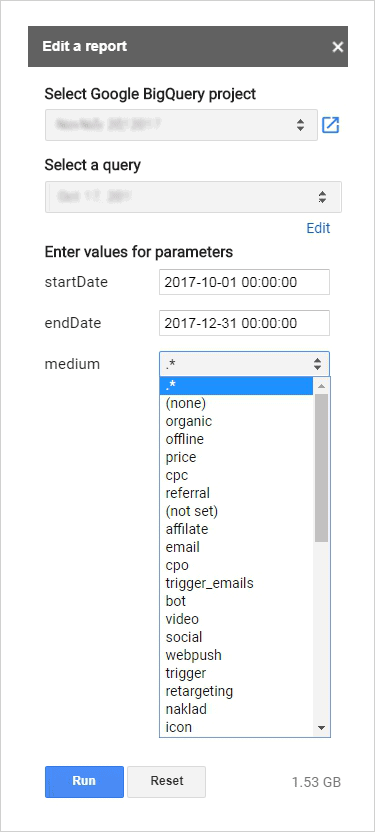Collapse the medium parameter dropdown
The height and width of the screenshot is (832, 375).
(x=245, y=364)
